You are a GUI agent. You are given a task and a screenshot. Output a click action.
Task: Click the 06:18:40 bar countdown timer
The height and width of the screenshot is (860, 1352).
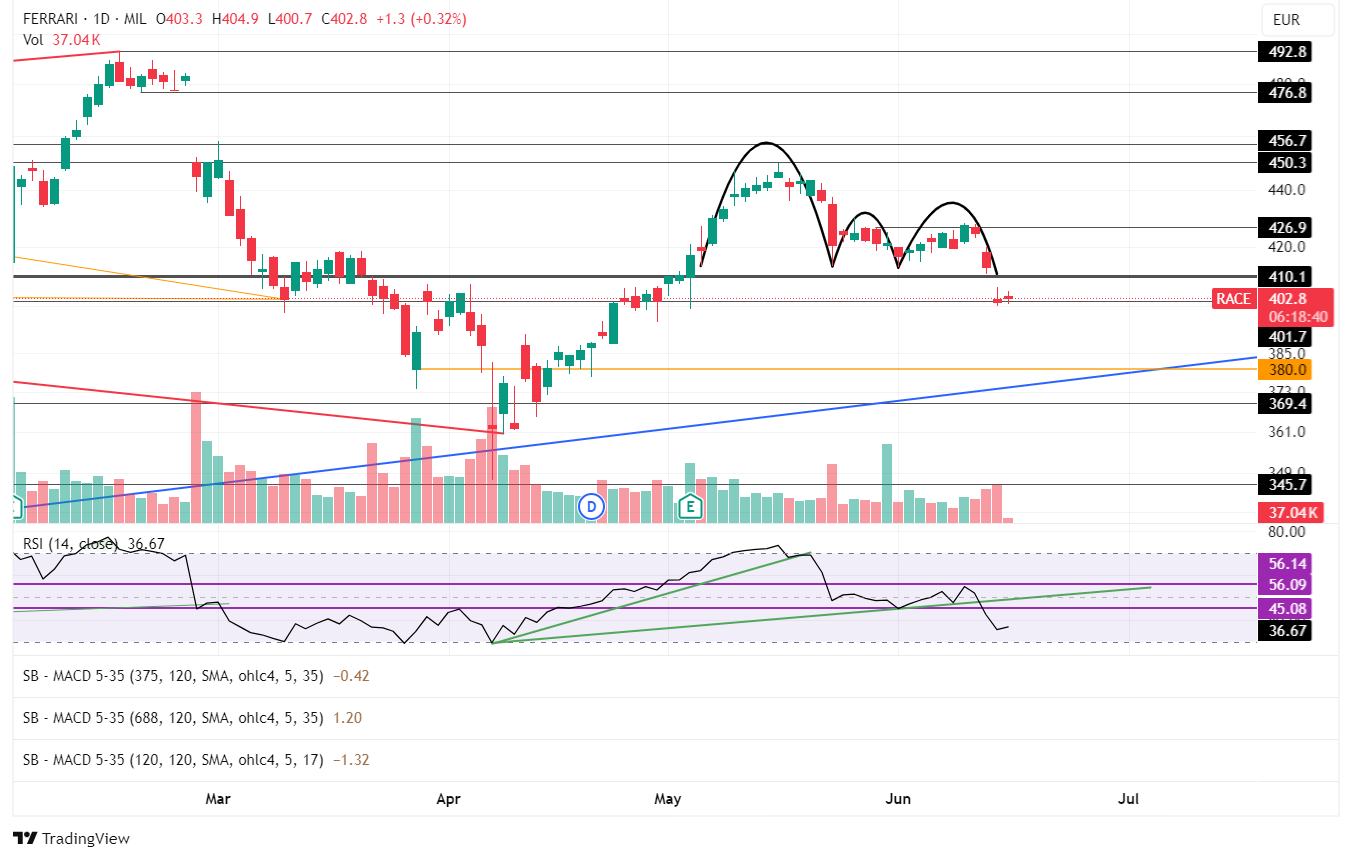click(1296, 316)
